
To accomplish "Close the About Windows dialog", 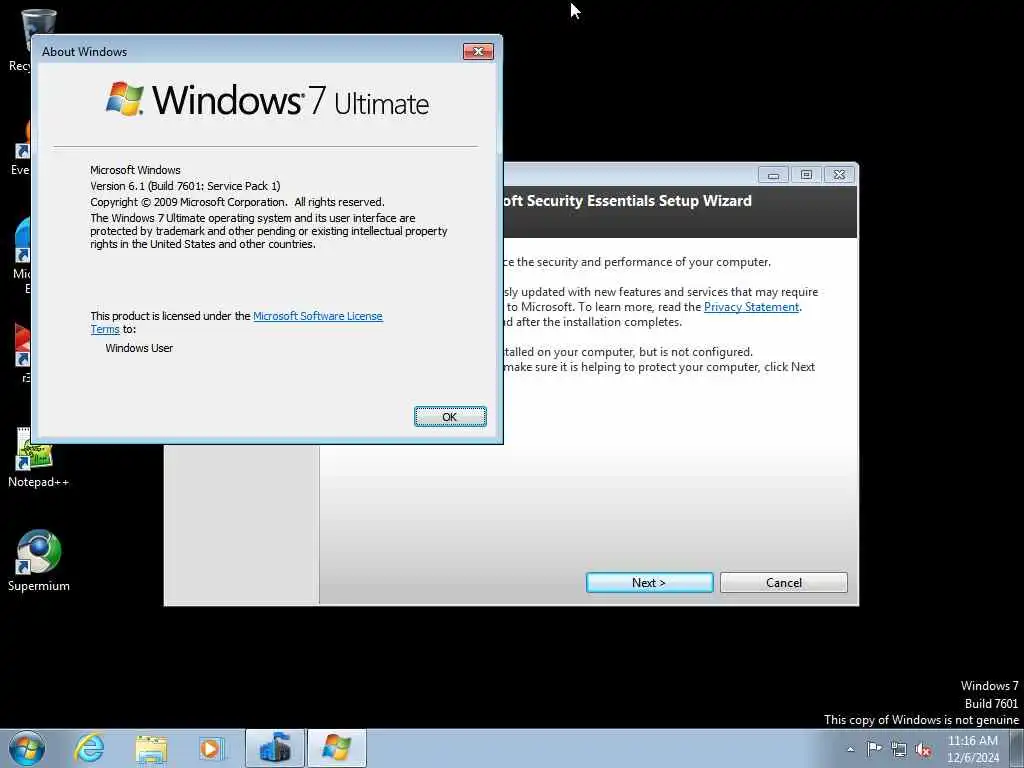I will 478,52.
